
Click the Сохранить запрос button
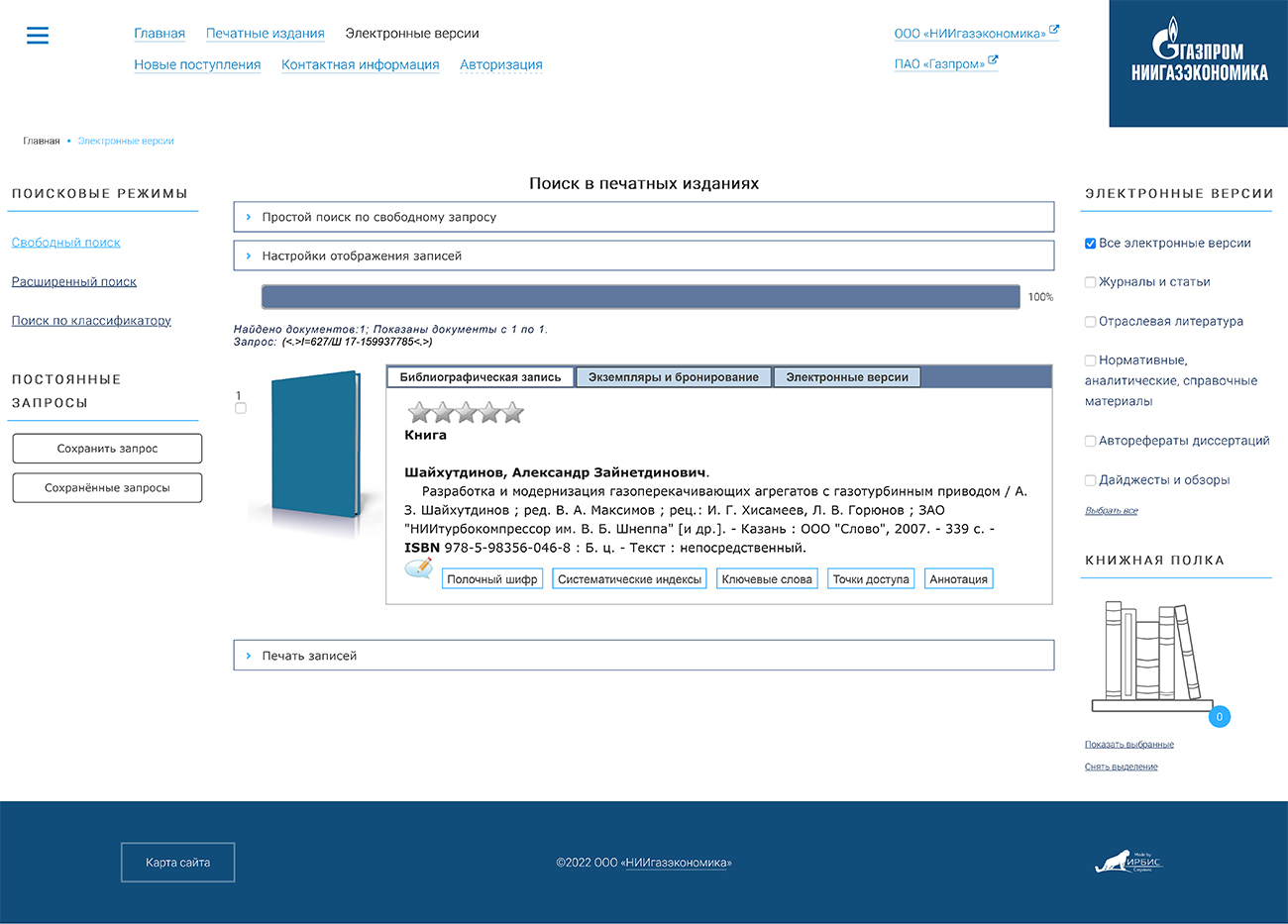(106, 448)
